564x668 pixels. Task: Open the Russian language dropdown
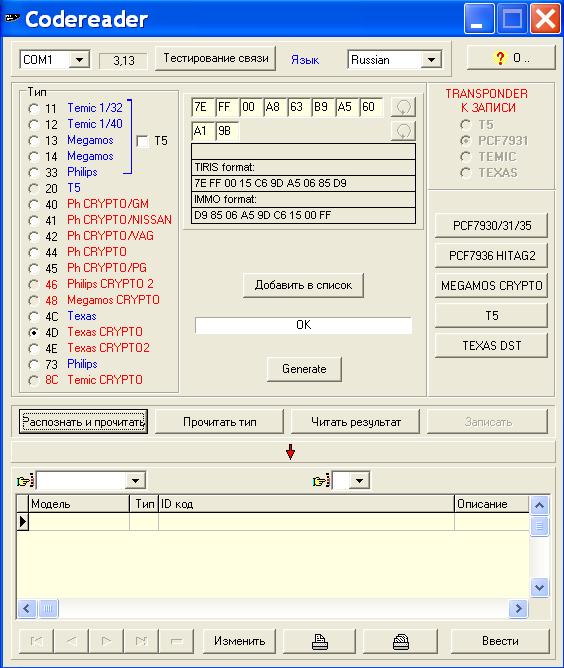431,60
